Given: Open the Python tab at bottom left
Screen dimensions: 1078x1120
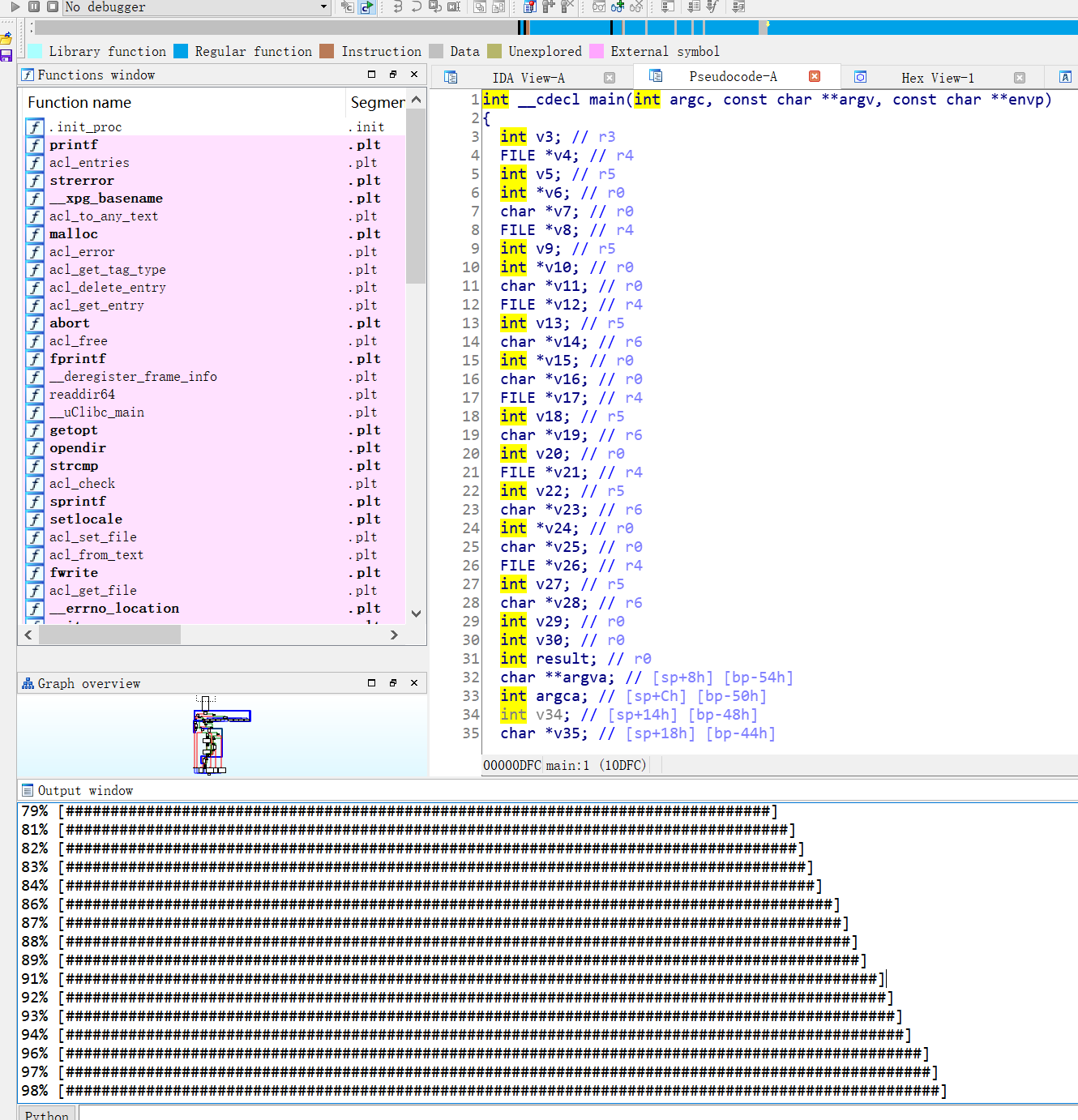Looking at the screenshot, I should pos(46,1114).
